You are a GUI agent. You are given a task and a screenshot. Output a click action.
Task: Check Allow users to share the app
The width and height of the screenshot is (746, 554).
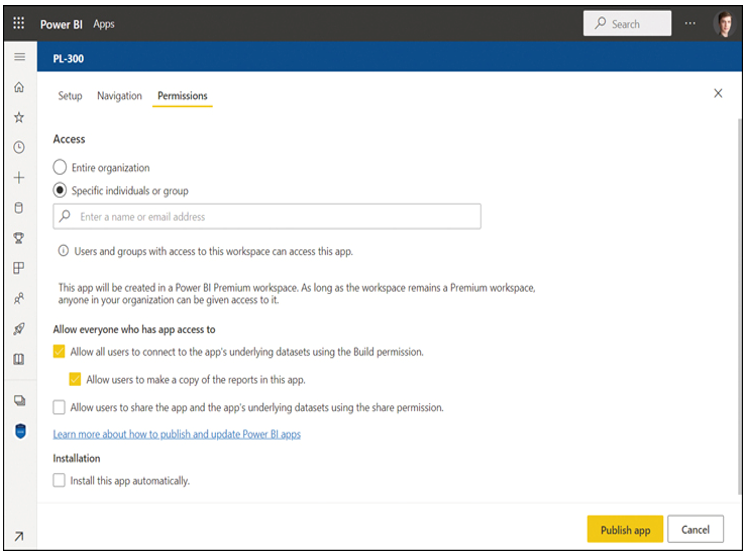point(59,407)
